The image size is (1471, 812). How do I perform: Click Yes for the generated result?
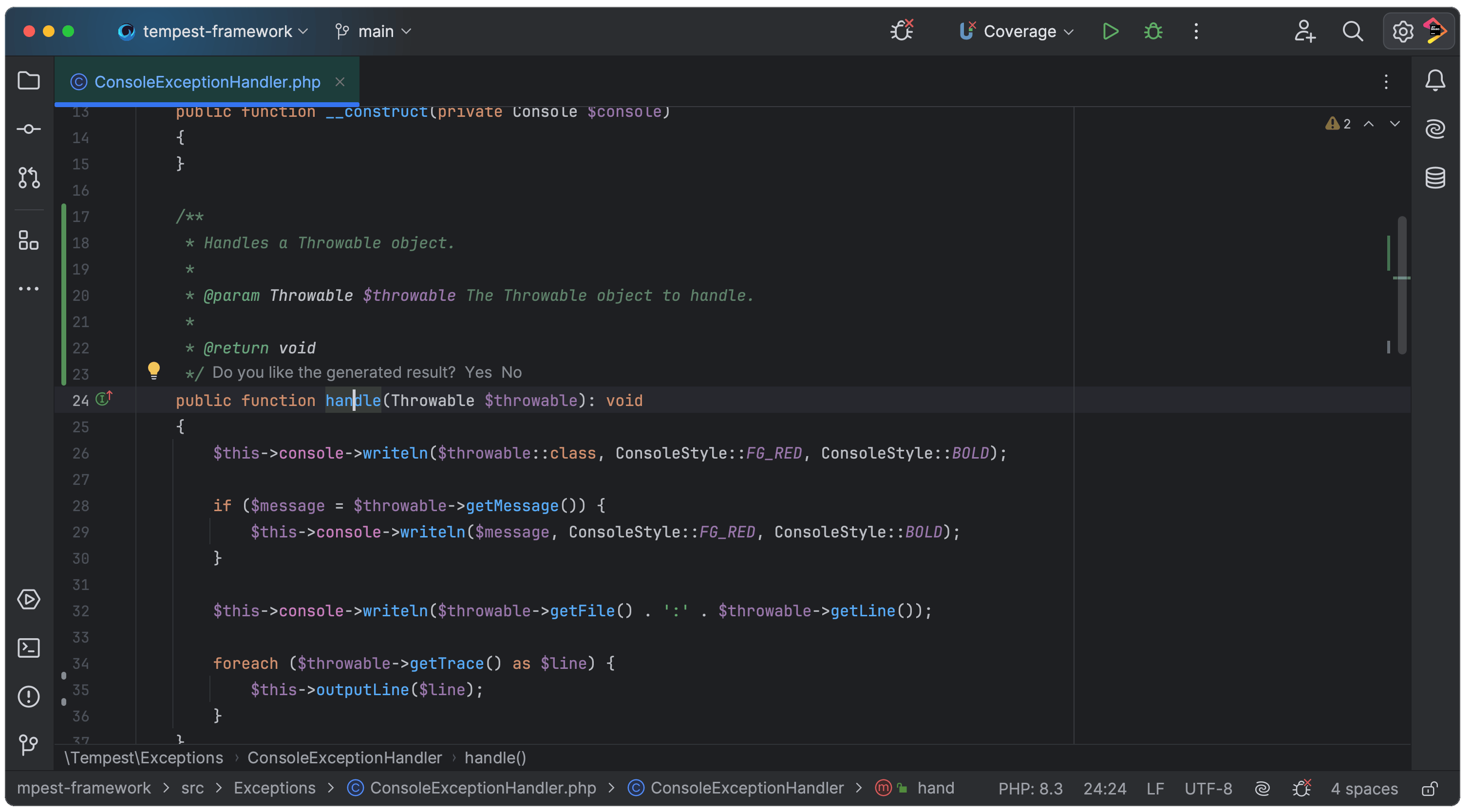click(x=478, y=372)
